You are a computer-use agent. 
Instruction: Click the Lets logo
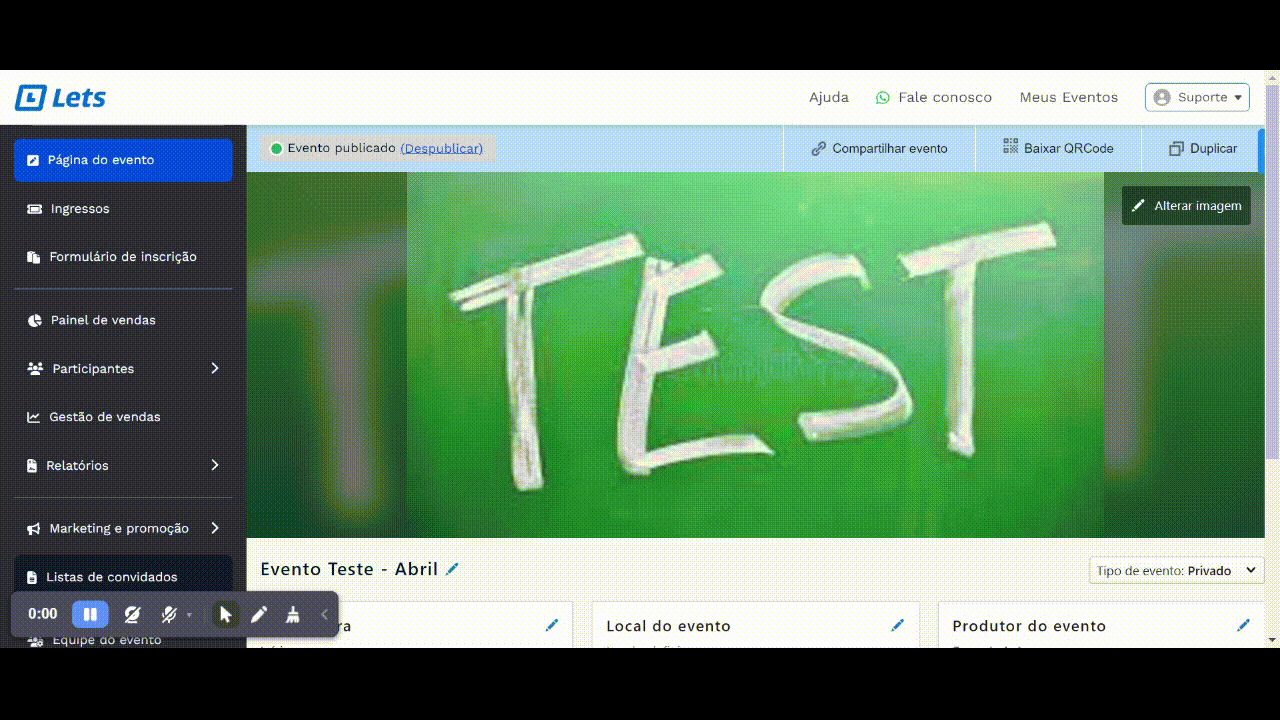tap(60, 97)
